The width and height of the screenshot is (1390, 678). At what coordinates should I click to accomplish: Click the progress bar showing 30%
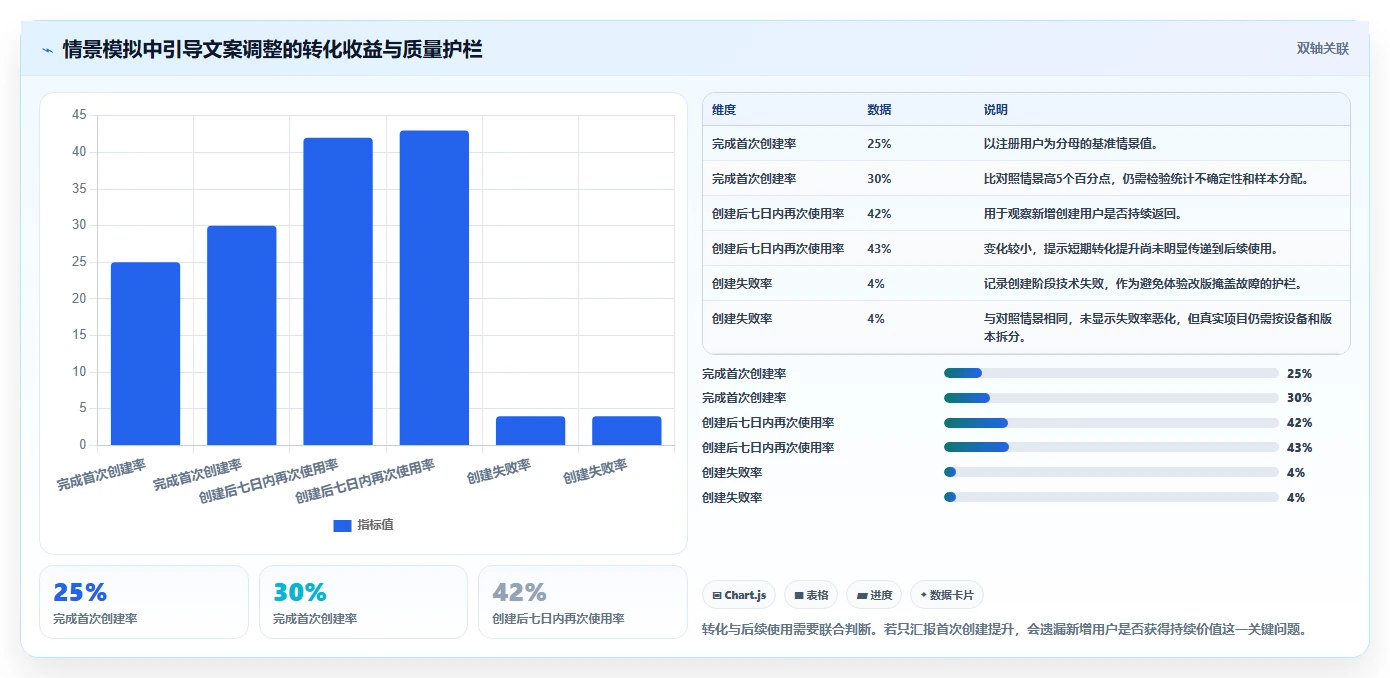pyautogui.click(x=1111, y=398)
